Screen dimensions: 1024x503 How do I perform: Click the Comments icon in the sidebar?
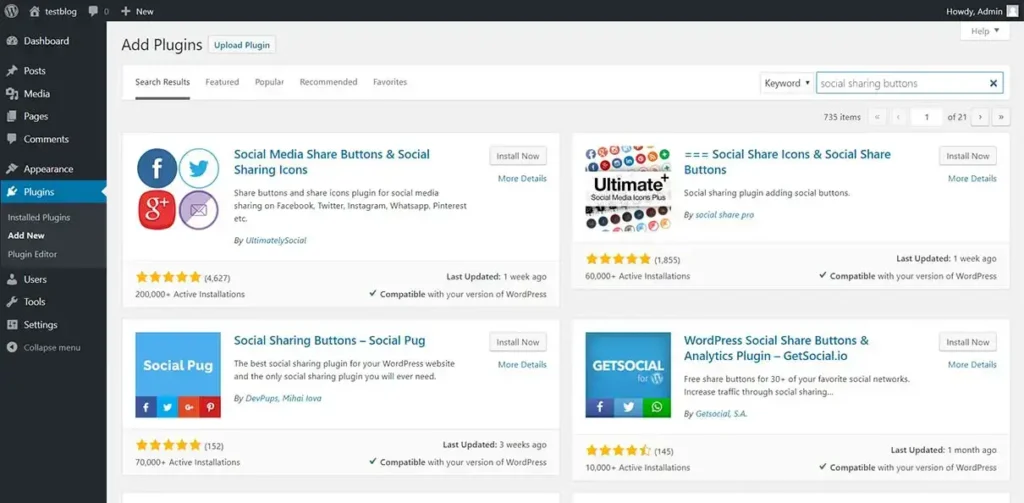coord(12,139)
